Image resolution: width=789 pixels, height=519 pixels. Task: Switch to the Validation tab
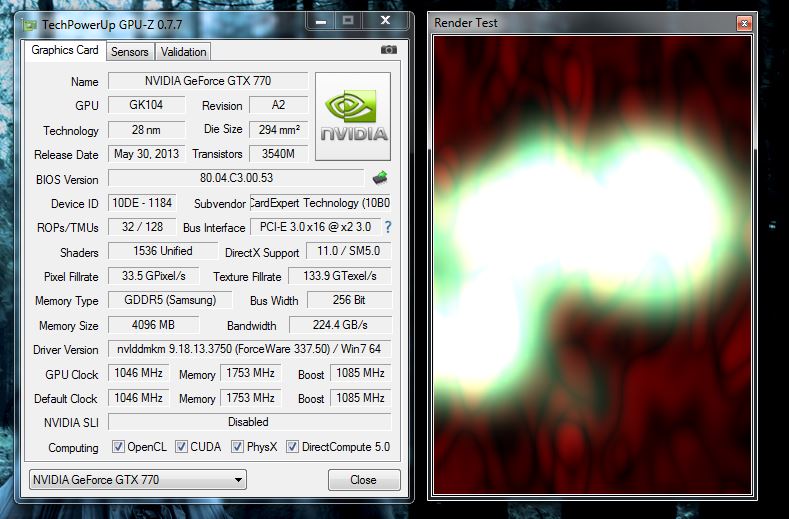[183, 52]
